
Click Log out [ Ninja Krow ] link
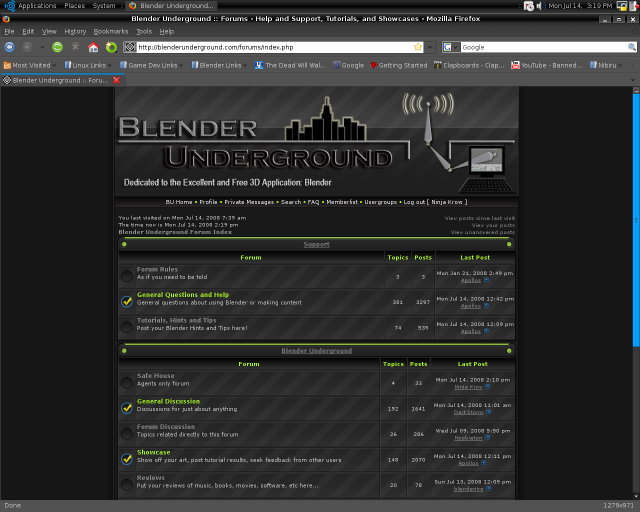[435, 202]
